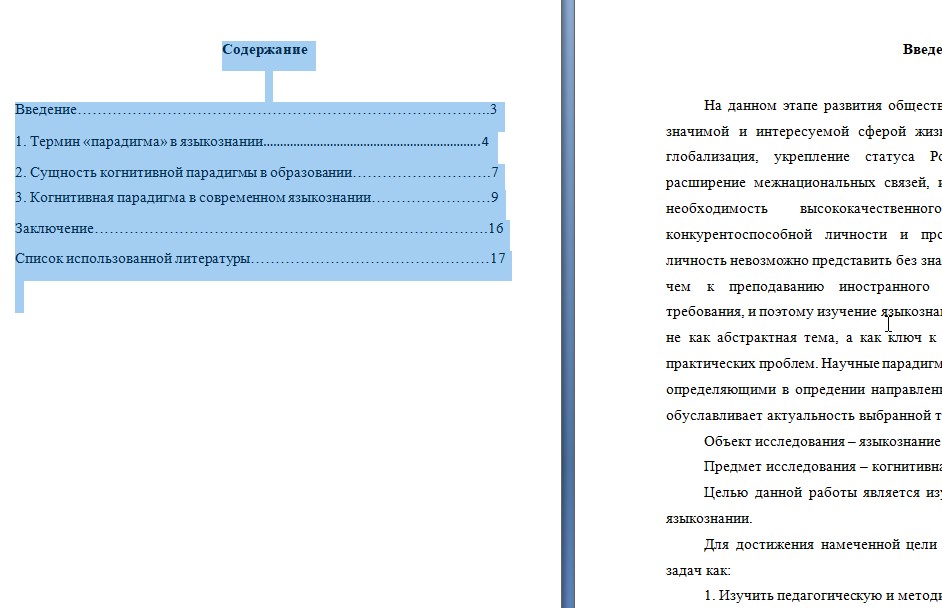Click the "Содержание" heading on the contents page
Image resolution: width=942 pixels, height=608 pixels.
pyautogui.click(x=265, y=50)
